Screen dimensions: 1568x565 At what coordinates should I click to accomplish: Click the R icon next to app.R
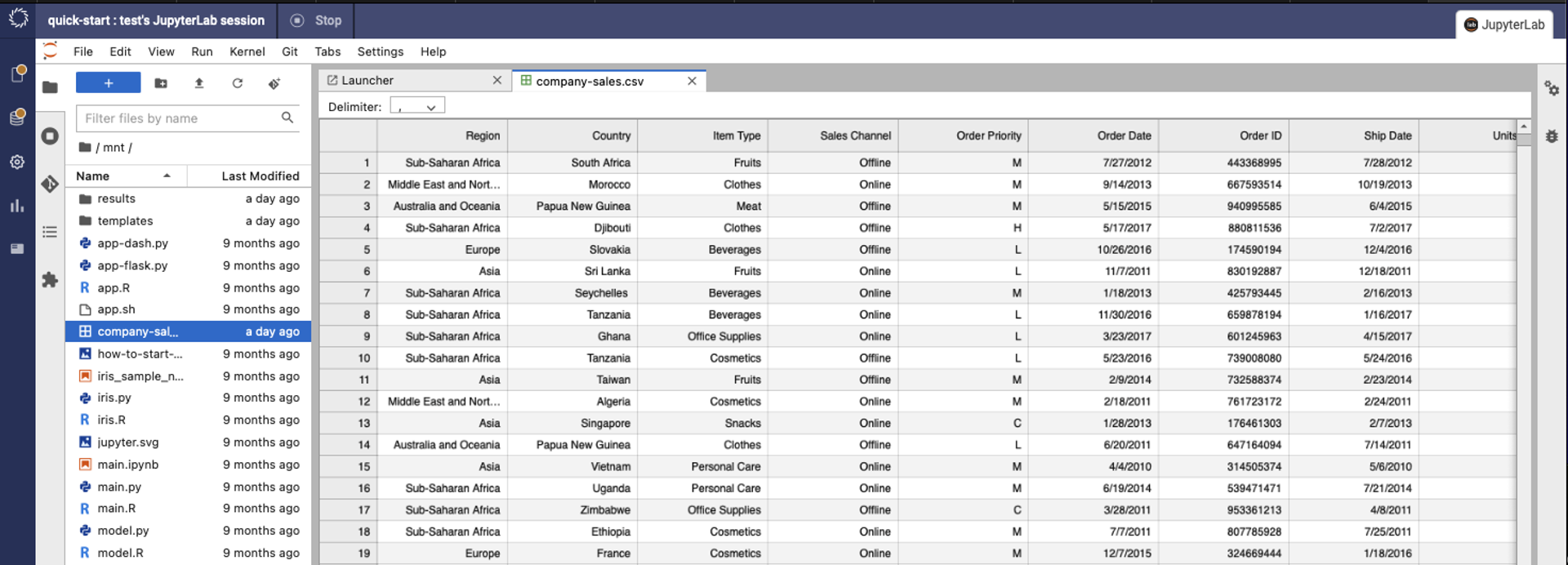(85, 287)
